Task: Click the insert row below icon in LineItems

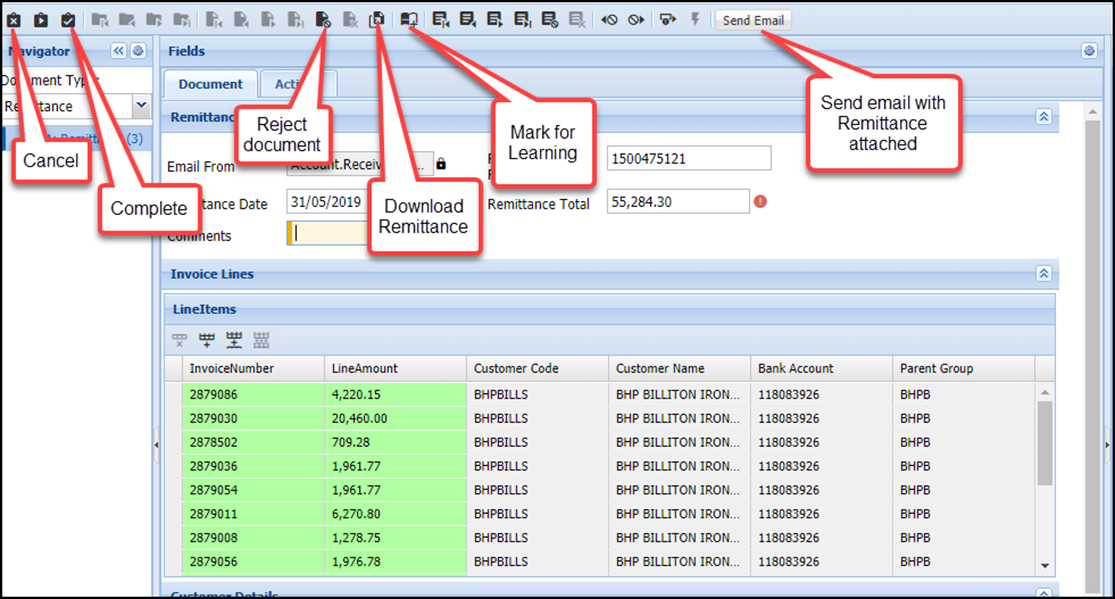Action: 234,341
